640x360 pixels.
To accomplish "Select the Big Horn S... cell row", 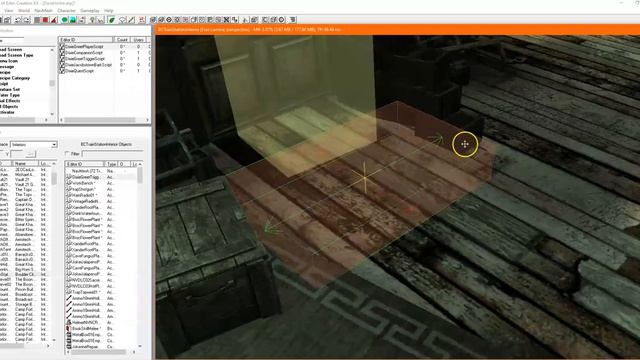I will coord(25,270).
